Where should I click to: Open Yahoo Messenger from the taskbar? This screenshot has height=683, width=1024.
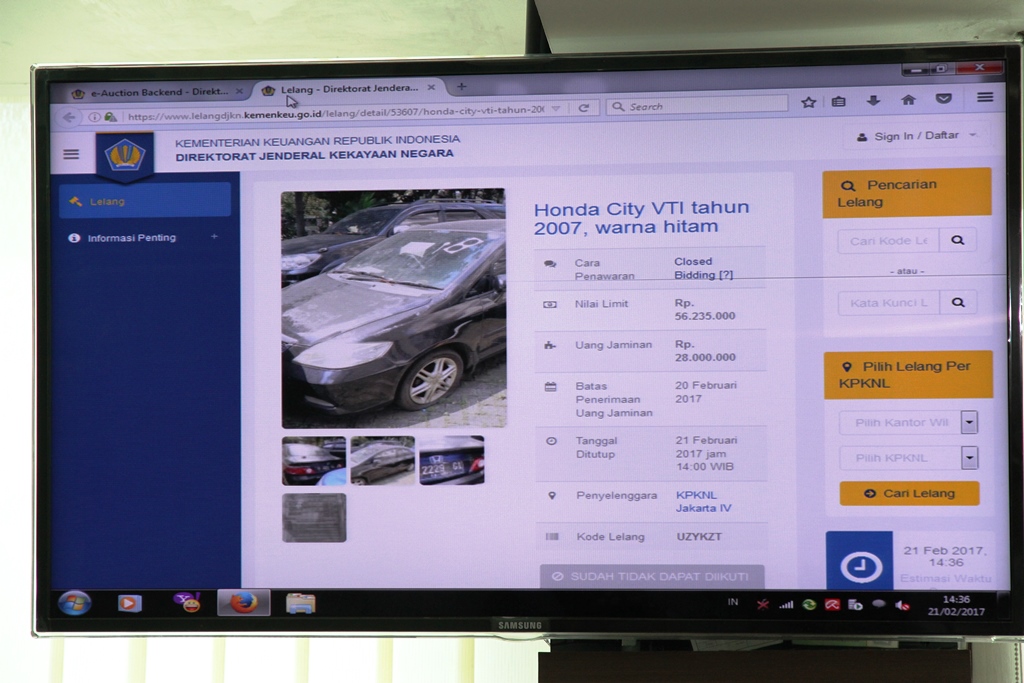[187, 602]
